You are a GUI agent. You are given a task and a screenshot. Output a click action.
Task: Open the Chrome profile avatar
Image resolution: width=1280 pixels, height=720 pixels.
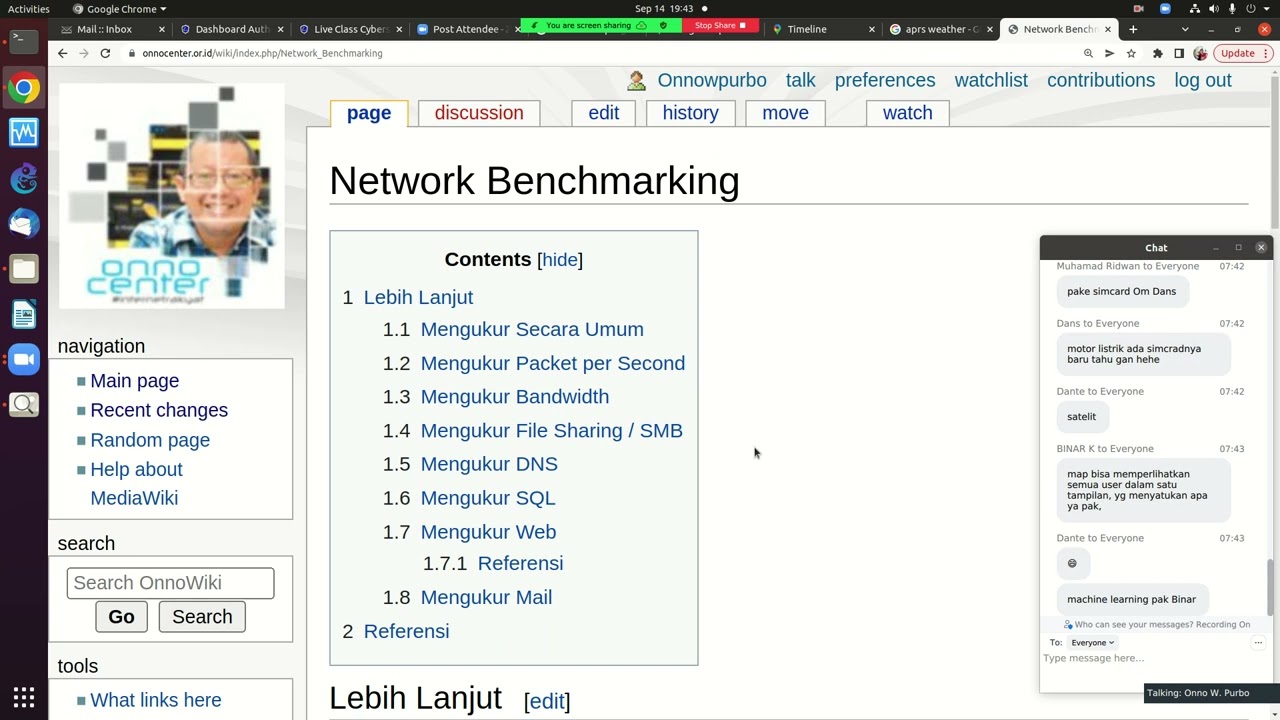pyautogui.click(x=1200, y=53)
